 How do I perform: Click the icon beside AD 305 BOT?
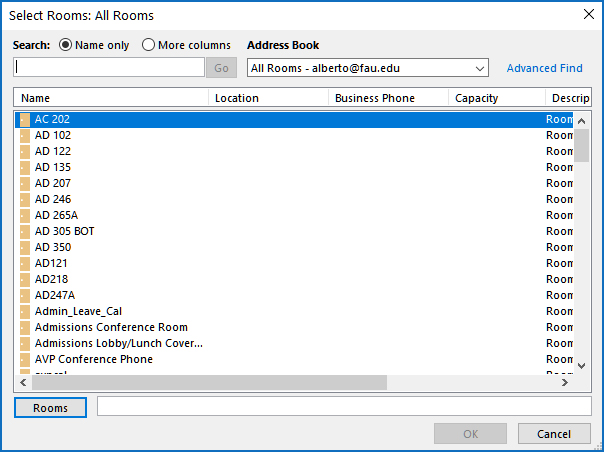click(25, 231)
